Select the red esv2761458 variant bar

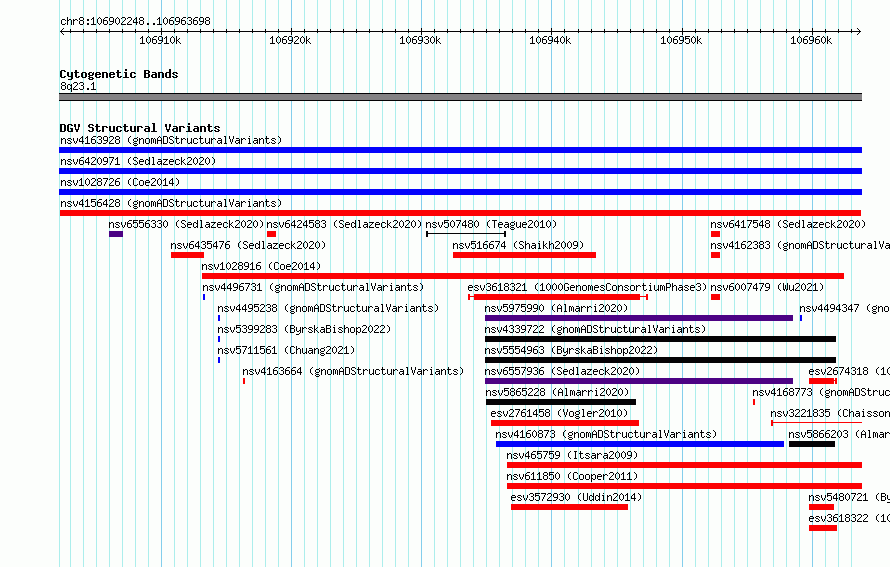point(565,423)
